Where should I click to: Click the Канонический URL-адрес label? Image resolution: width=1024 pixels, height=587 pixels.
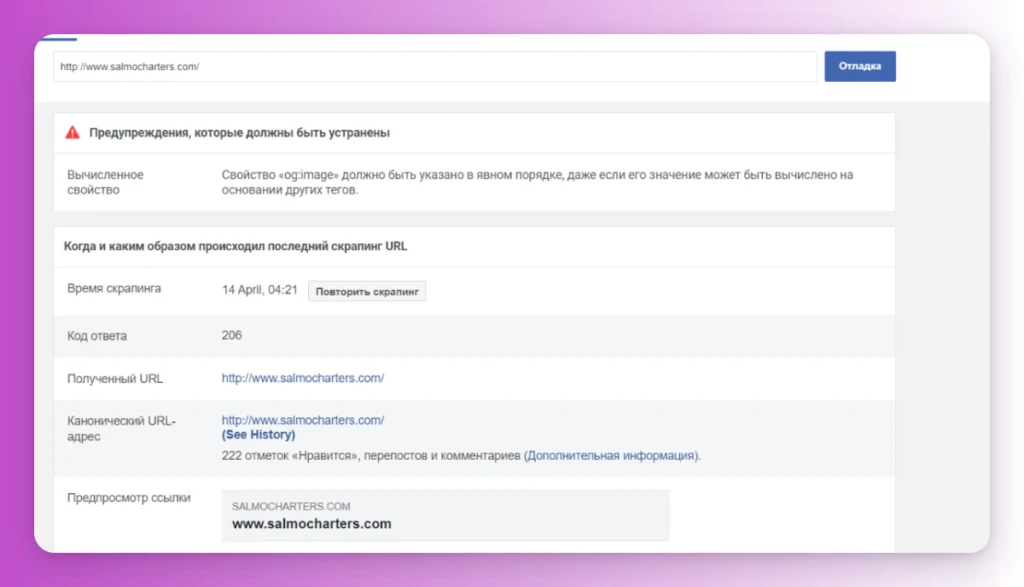pos(121,428)
